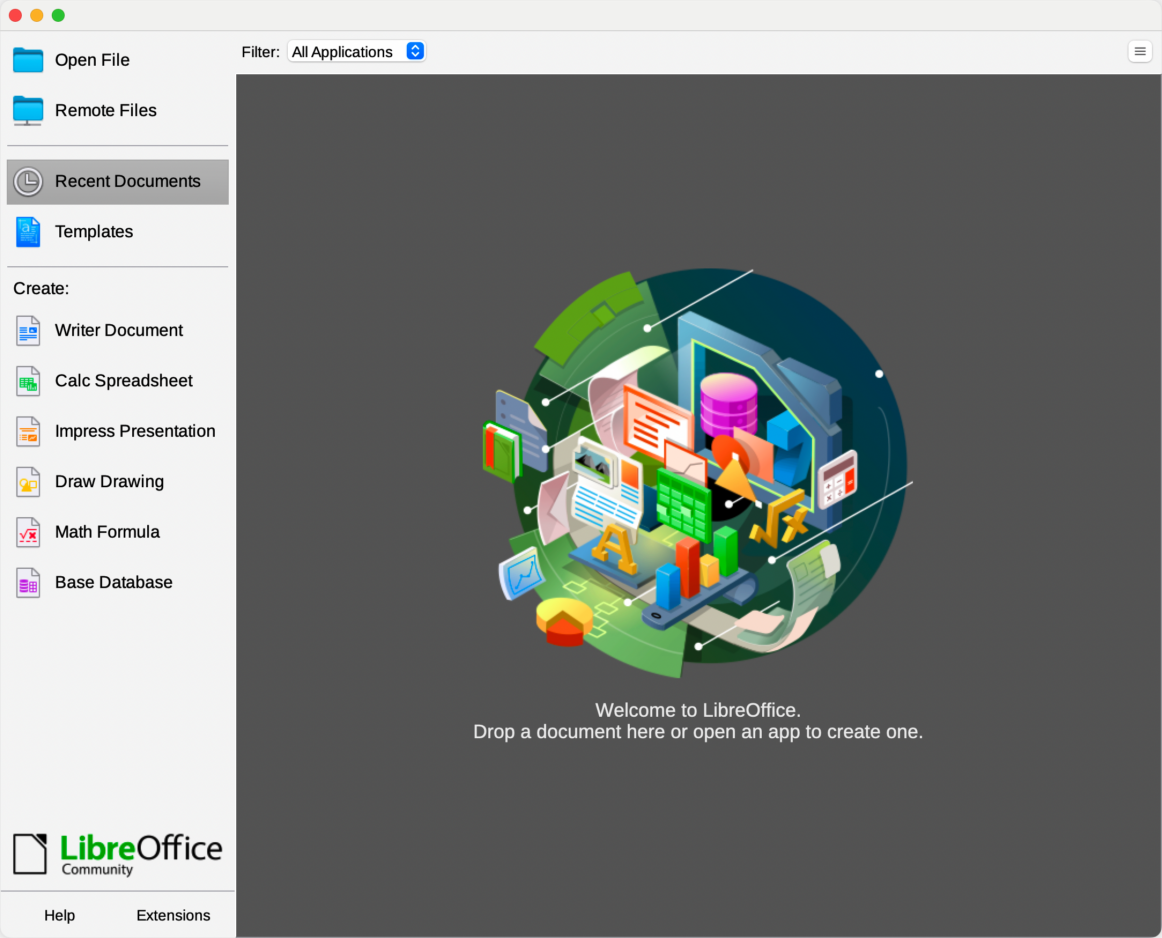The width and height of the screenshot is (1162, 938).
Task: Open the Remote Files browser
Action: coord(118,110)
